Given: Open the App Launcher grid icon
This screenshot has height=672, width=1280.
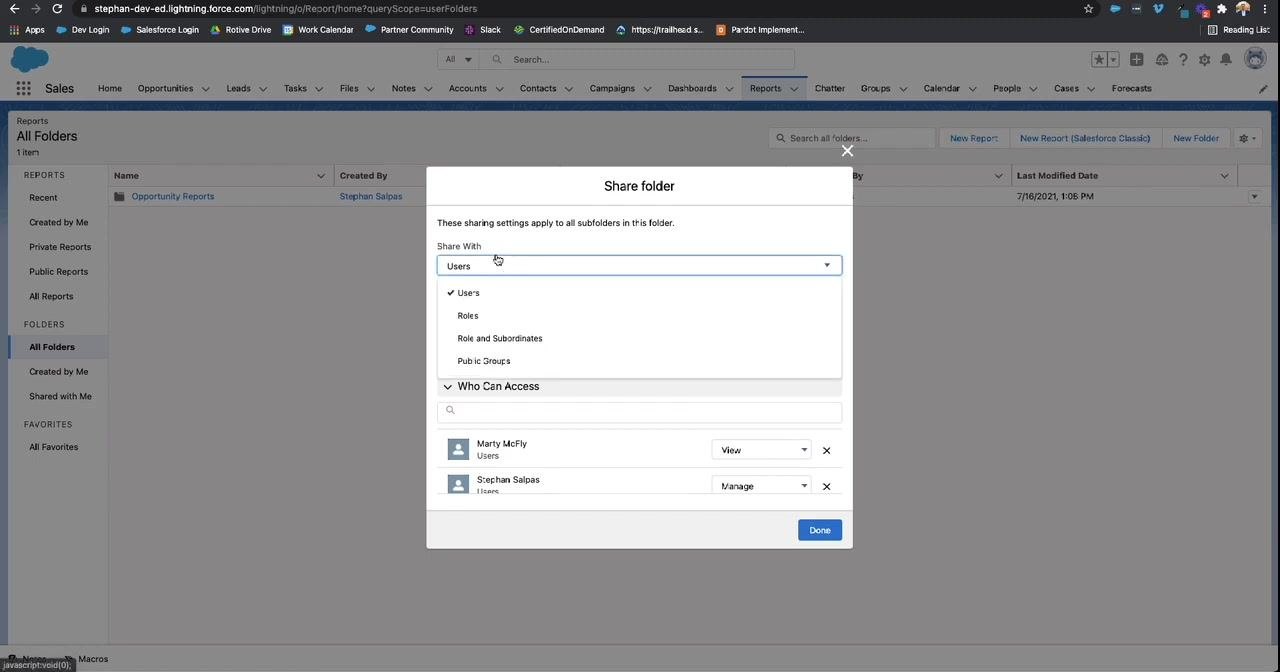Looking at the screenshot, I should [x=23, y=88].
